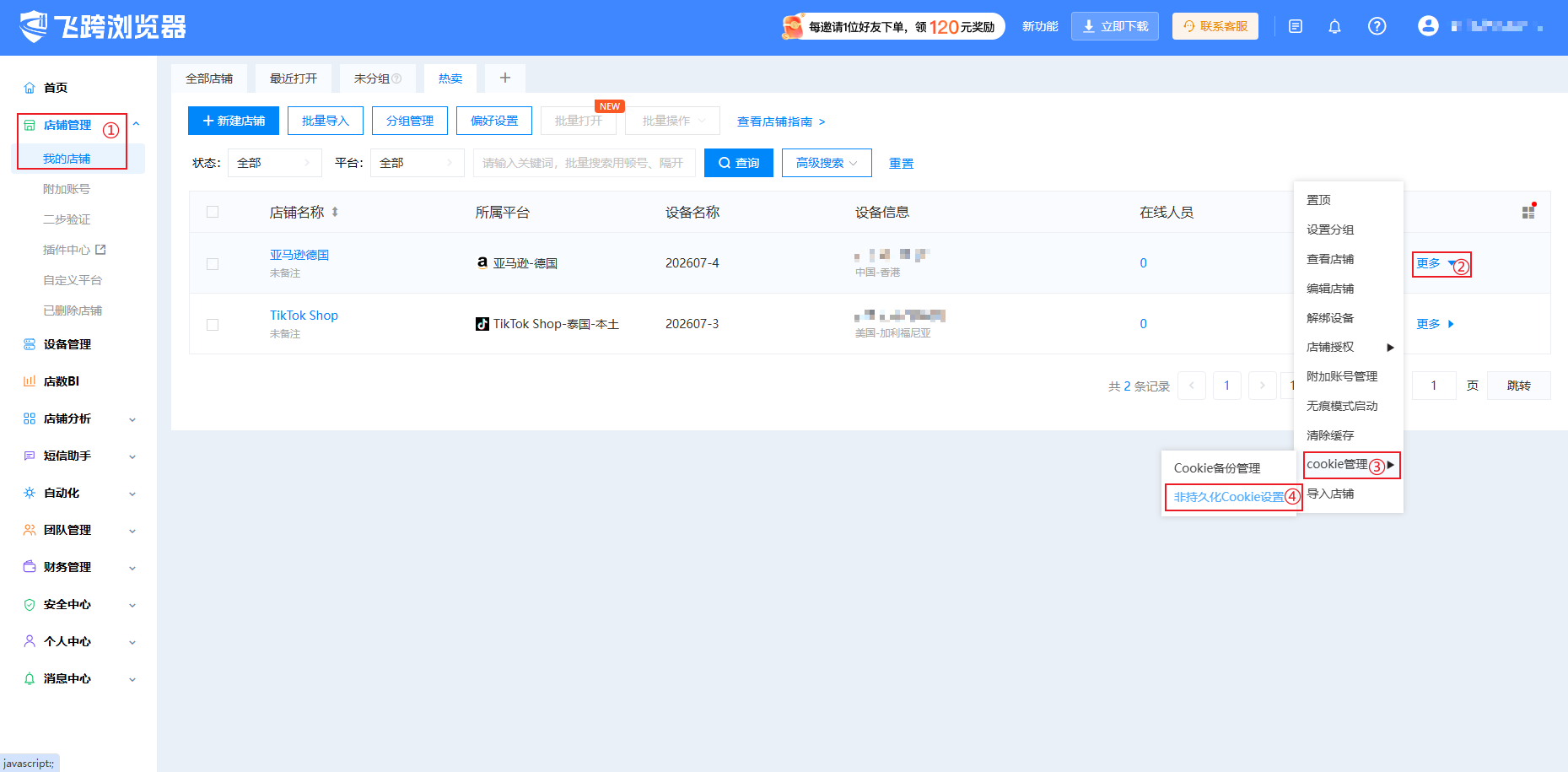1568x772 pixels.
Task: Switch to the 最近打开 tab
Action: click(294, 78)
